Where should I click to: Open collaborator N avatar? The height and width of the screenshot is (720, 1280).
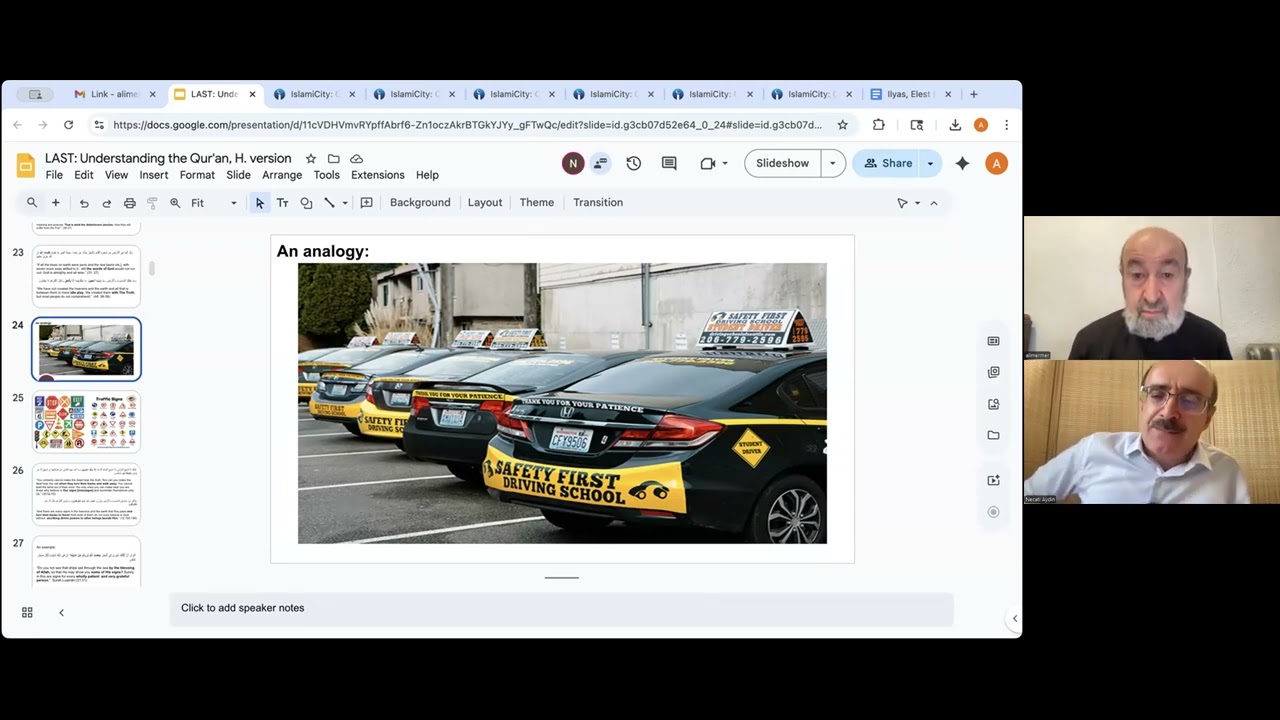pyautogui.click(x=573, y=163)
